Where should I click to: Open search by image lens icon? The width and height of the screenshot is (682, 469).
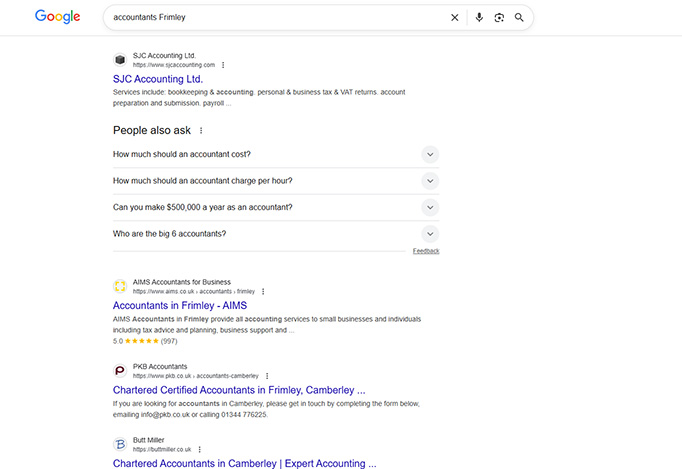(499, 17)
